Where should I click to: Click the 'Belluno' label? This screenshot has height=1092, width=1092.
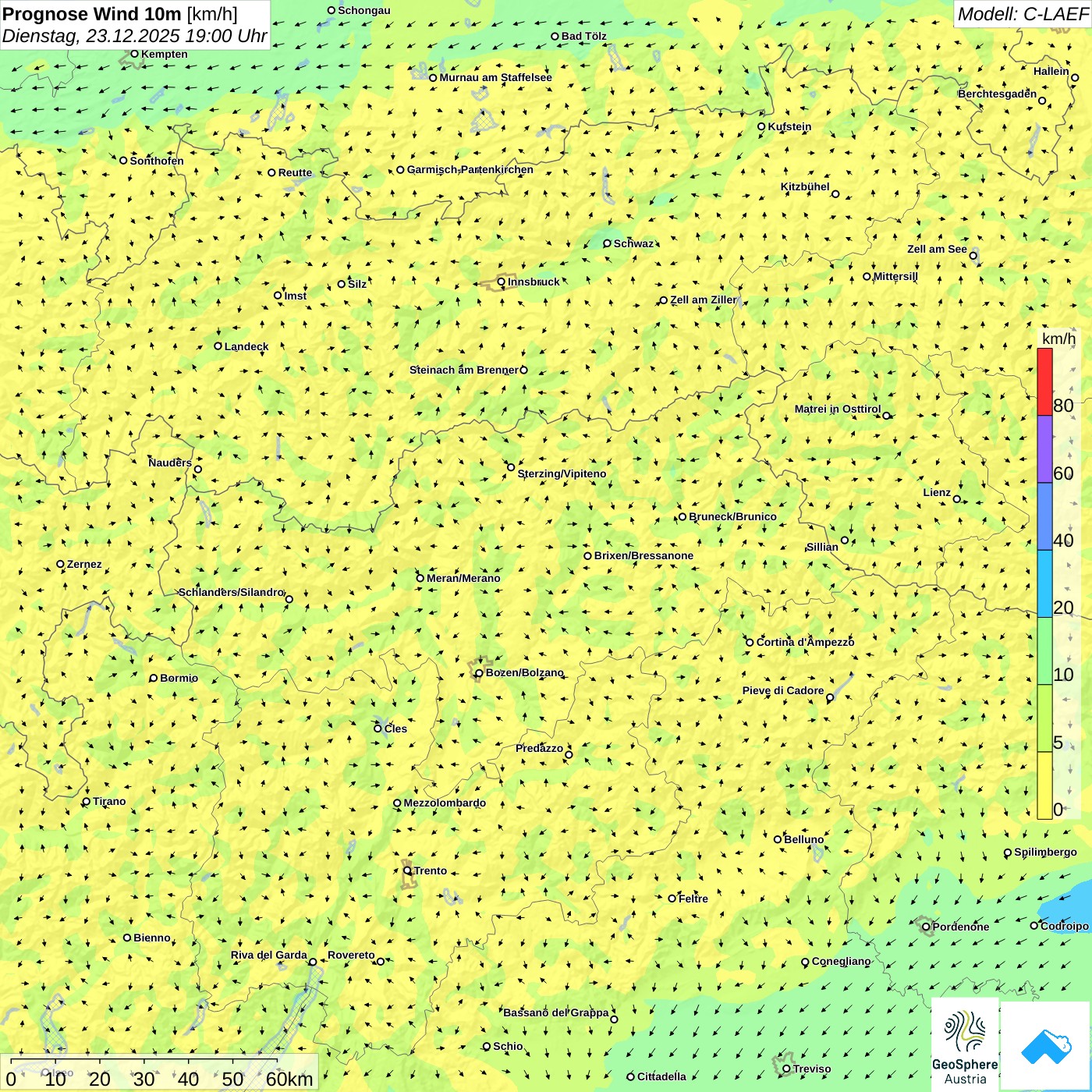click(803, 839)
